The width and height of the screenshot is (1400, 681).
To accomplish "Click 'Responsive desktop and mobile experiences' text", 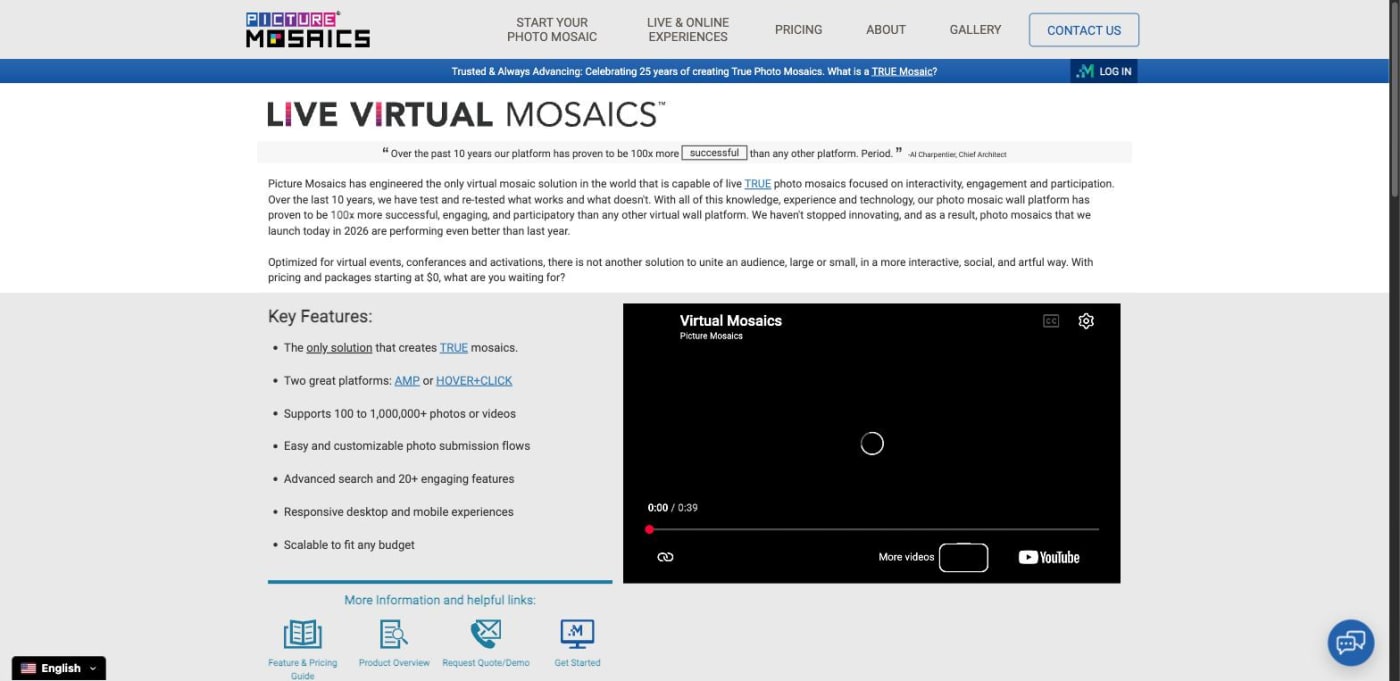I will tap(399, 512).
